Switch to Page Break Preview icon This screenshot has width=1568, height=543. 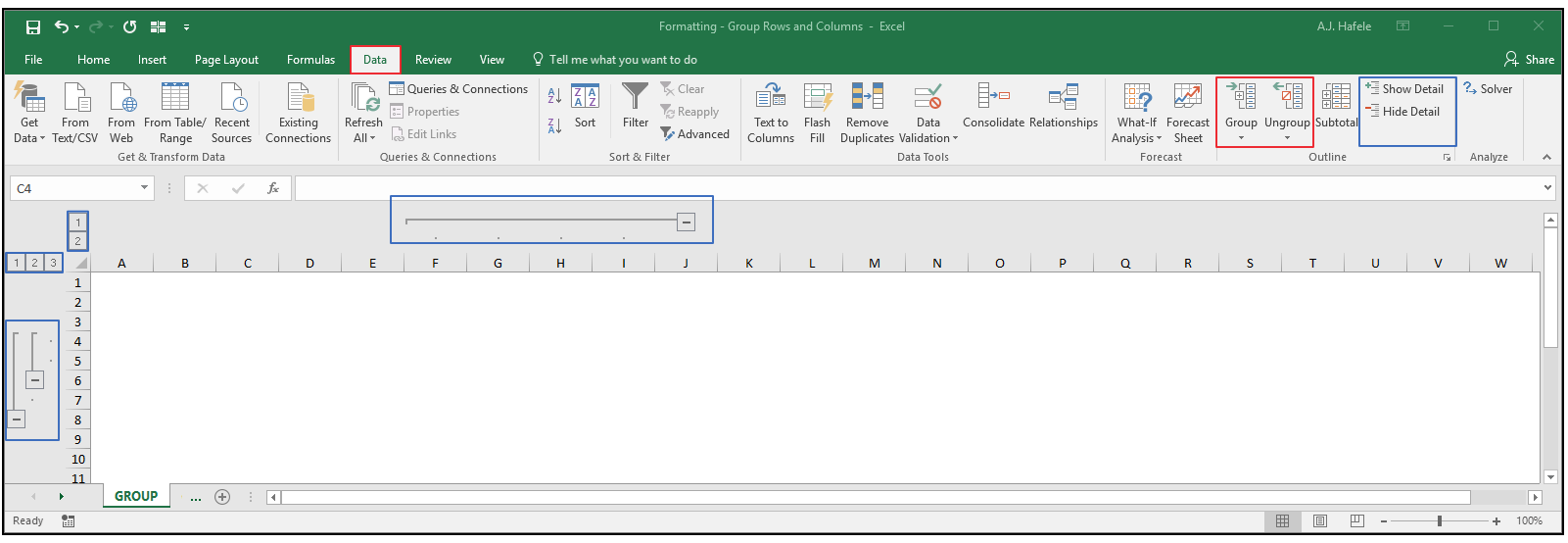[1356, 520]
